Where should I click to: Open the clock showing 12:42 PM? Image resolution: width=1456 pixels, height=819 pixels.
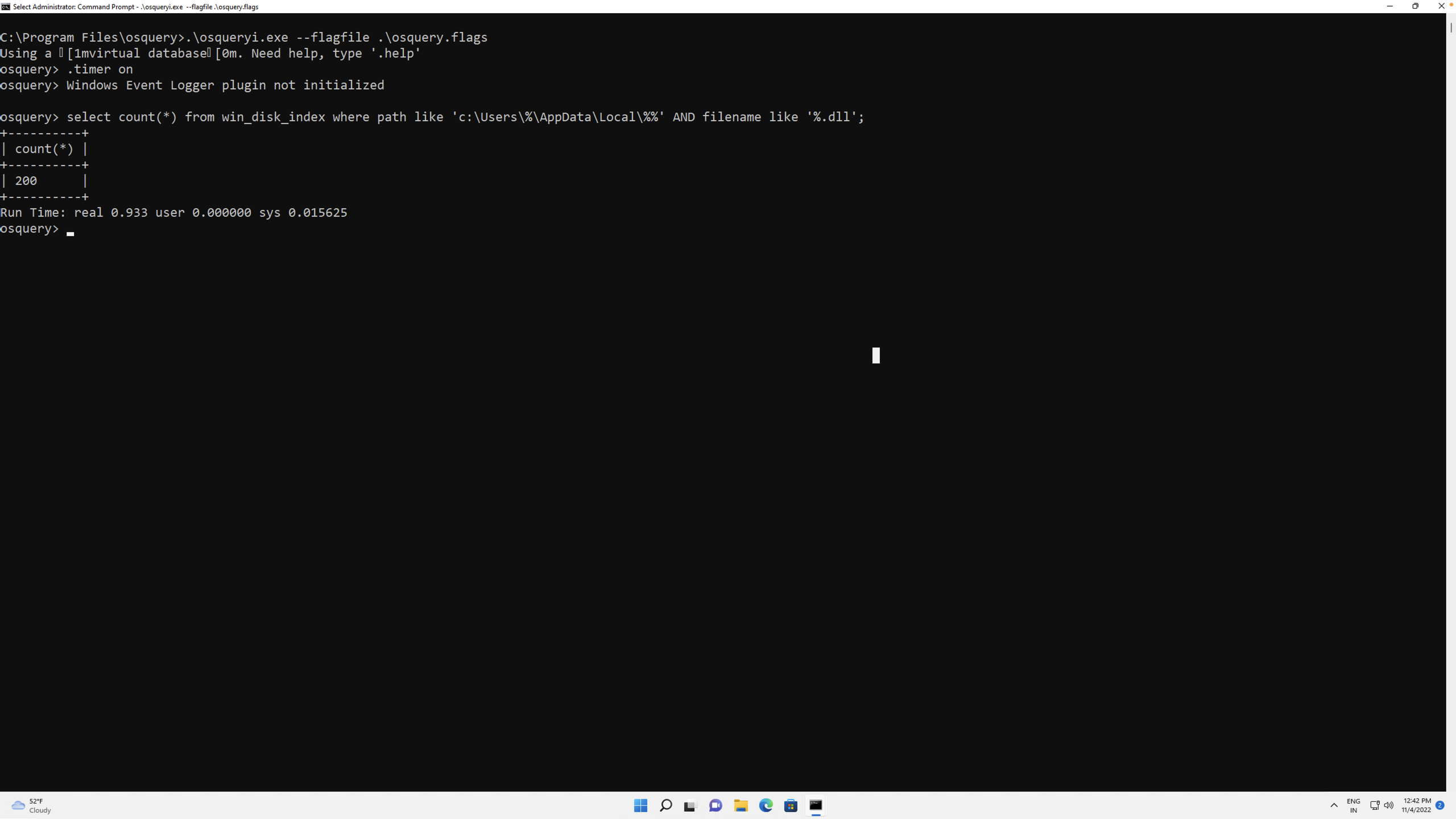pyautogui.click(x=1416, y=805)
